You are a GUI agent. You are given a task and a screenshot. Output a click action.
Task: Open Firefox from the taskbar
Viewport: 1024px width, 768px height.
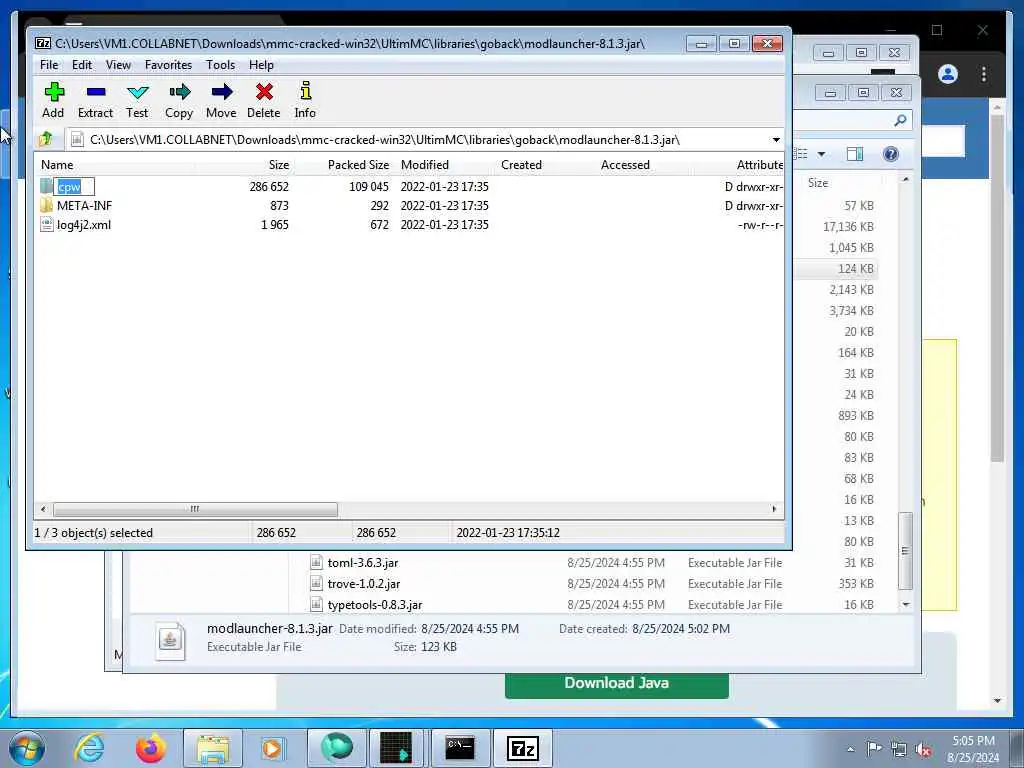(x=150, y=748)
